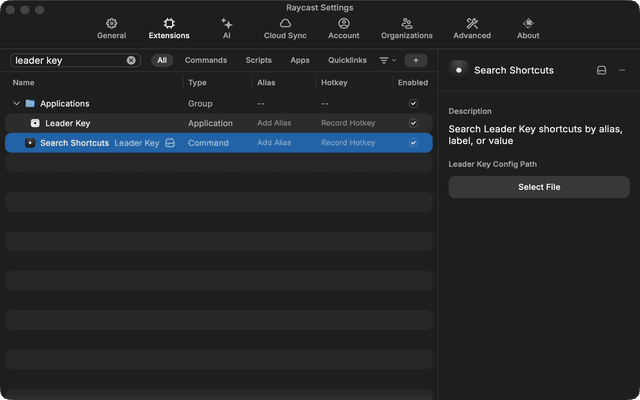This screenshot has height=400, width=640.
Task: Filter list by Commands
Action: click(206, 60)
